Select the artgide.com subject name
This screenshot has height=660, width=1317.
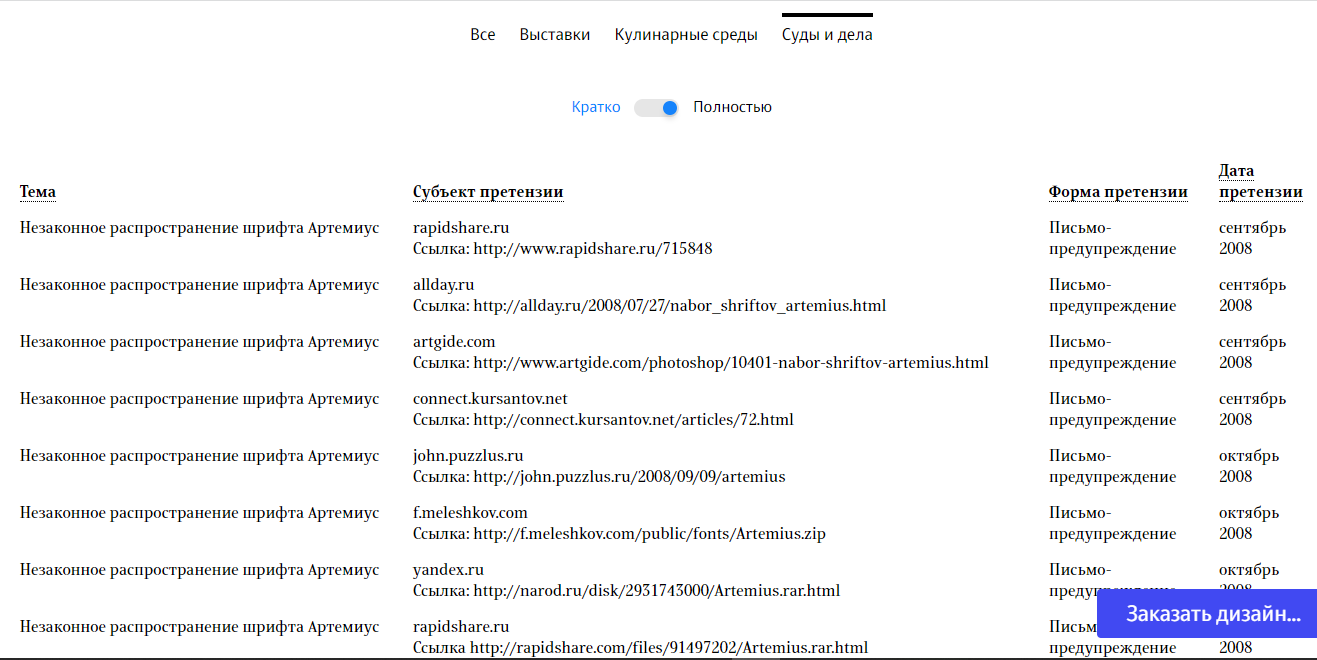coord(454,342)
